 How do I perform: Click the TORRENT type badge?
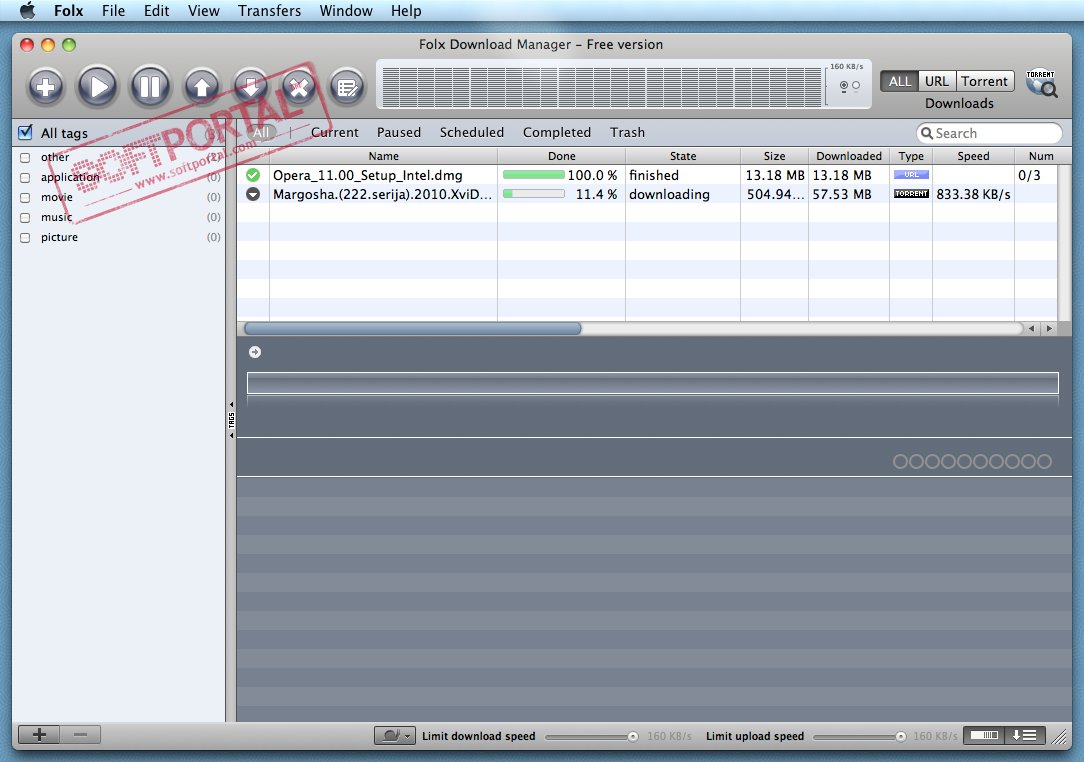[911, 194]
